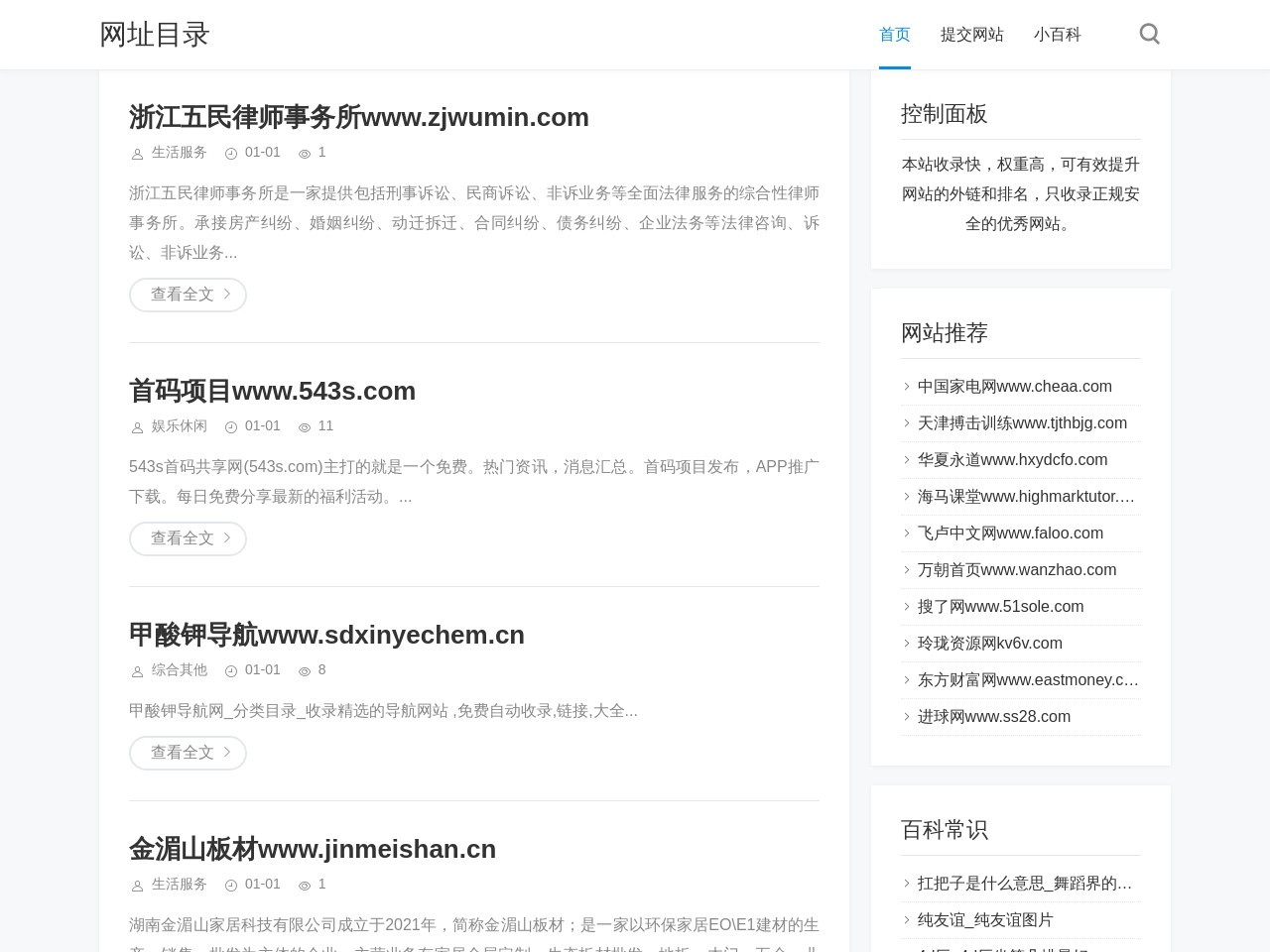The width and height of the screenshot is (1270, 952).
Task: Click 查看全文 under 浙江五民律师事务所
Action: 188,295
